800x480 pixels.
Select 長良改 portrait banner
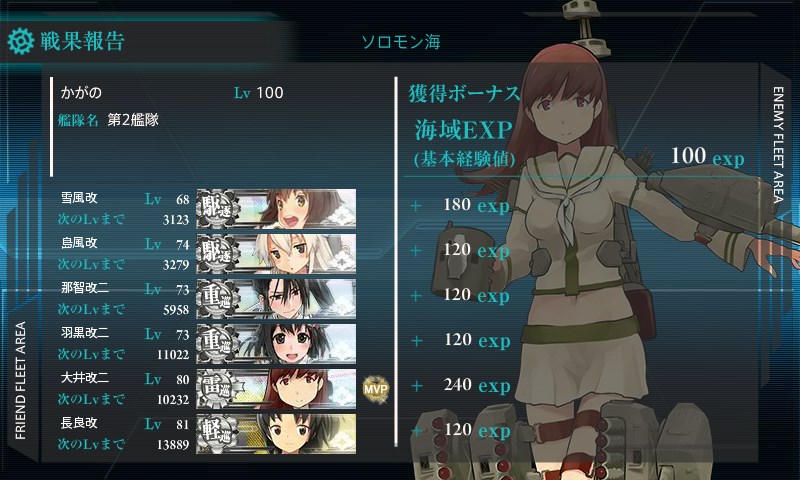click(277, 433)
